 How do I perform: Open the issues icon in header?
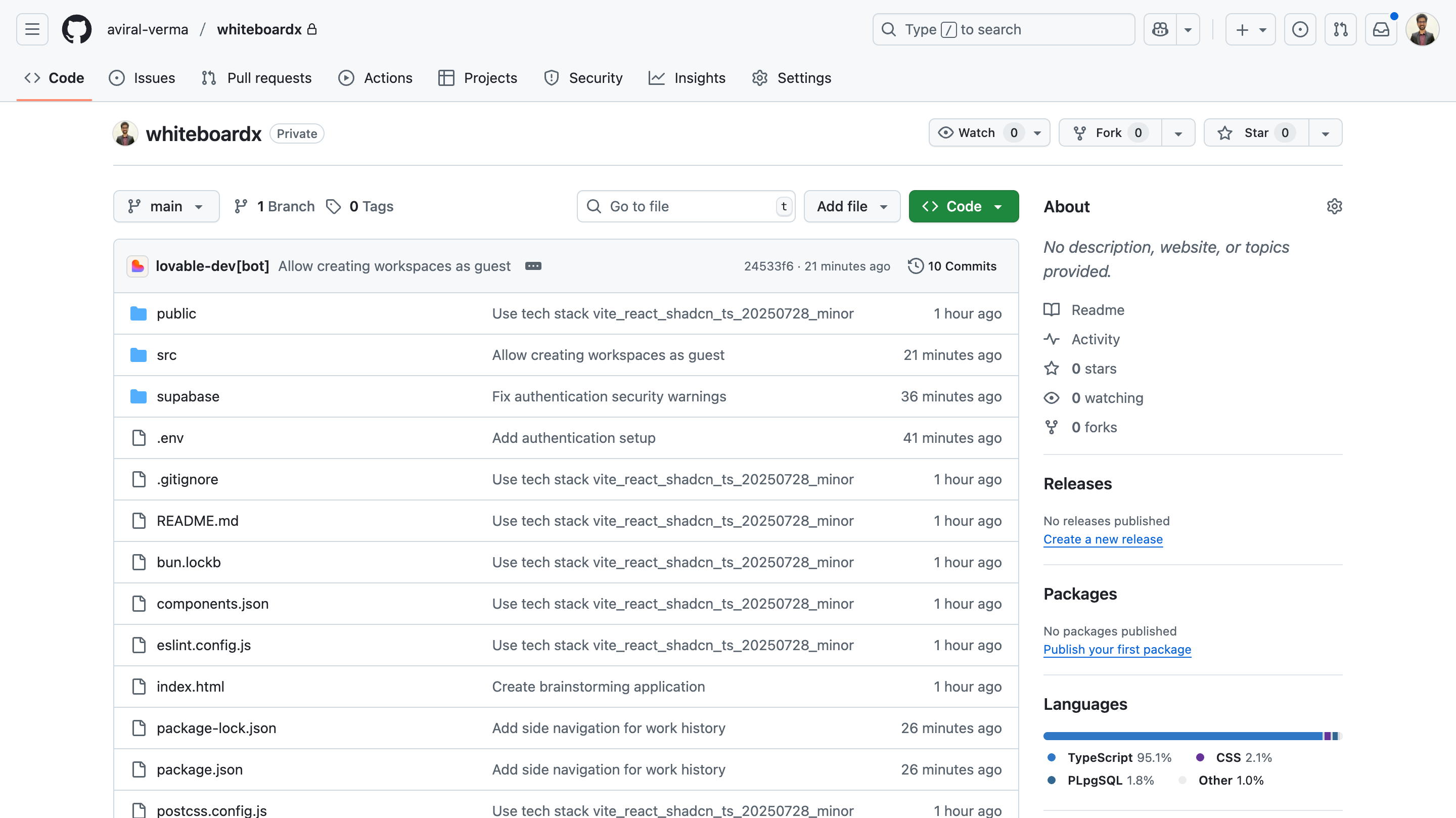click(1299, 29)
